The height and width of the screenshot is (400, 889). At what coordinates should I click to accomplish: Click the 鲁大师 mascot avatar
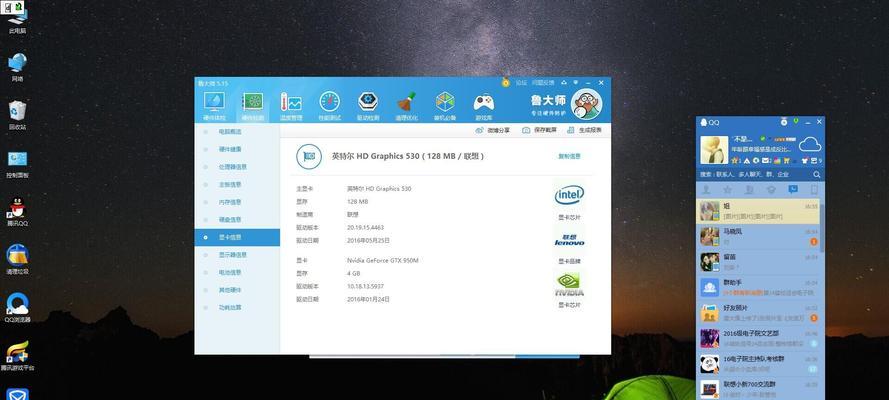pyautogui.click(x=586, y=105)
